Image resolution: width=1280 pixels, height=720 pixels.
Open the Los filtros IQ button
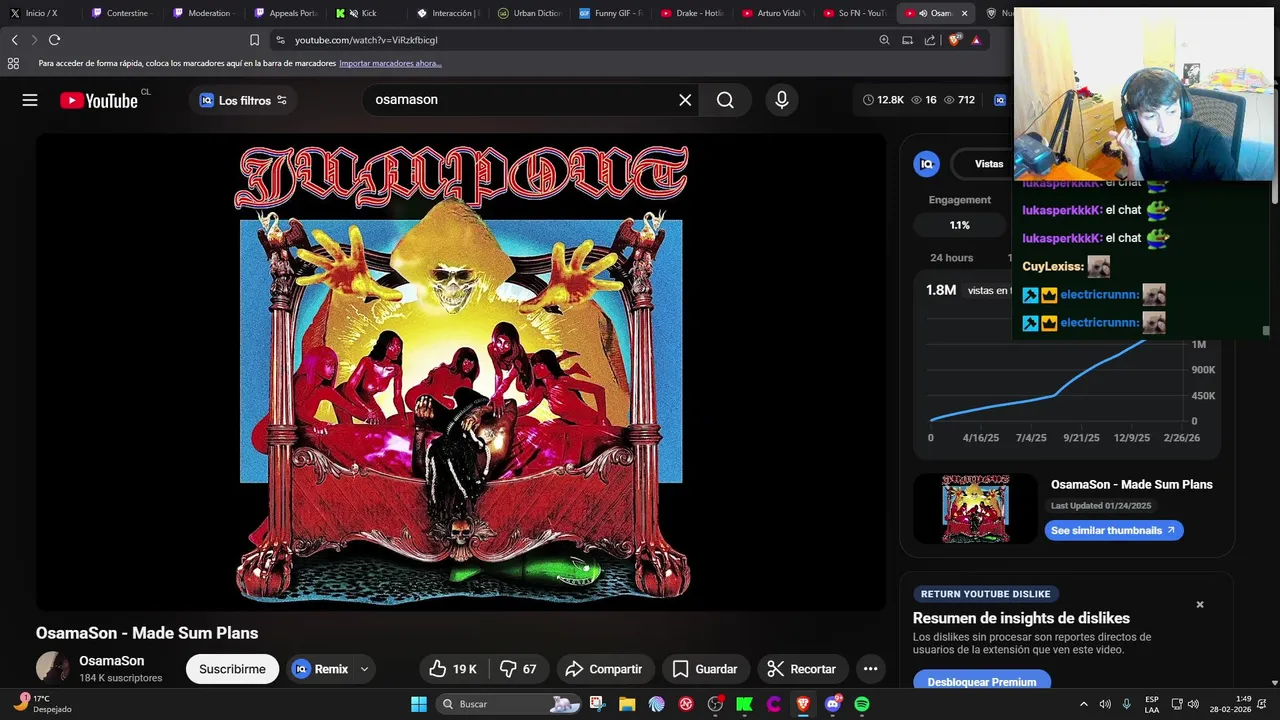click(x=243, y=100)
